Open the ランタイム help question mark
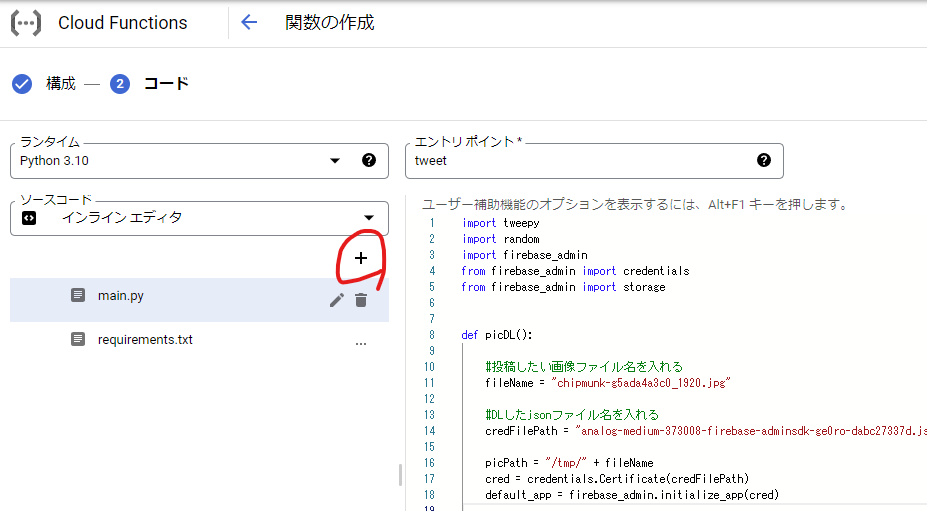 click(369, 160)
